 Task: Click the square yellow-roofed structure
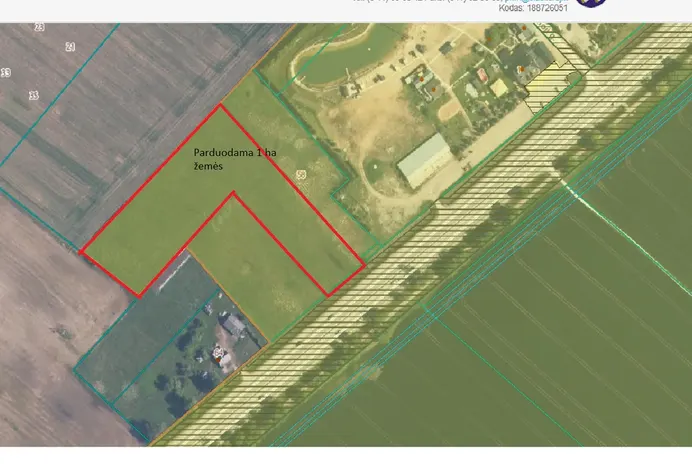(499, 87)
